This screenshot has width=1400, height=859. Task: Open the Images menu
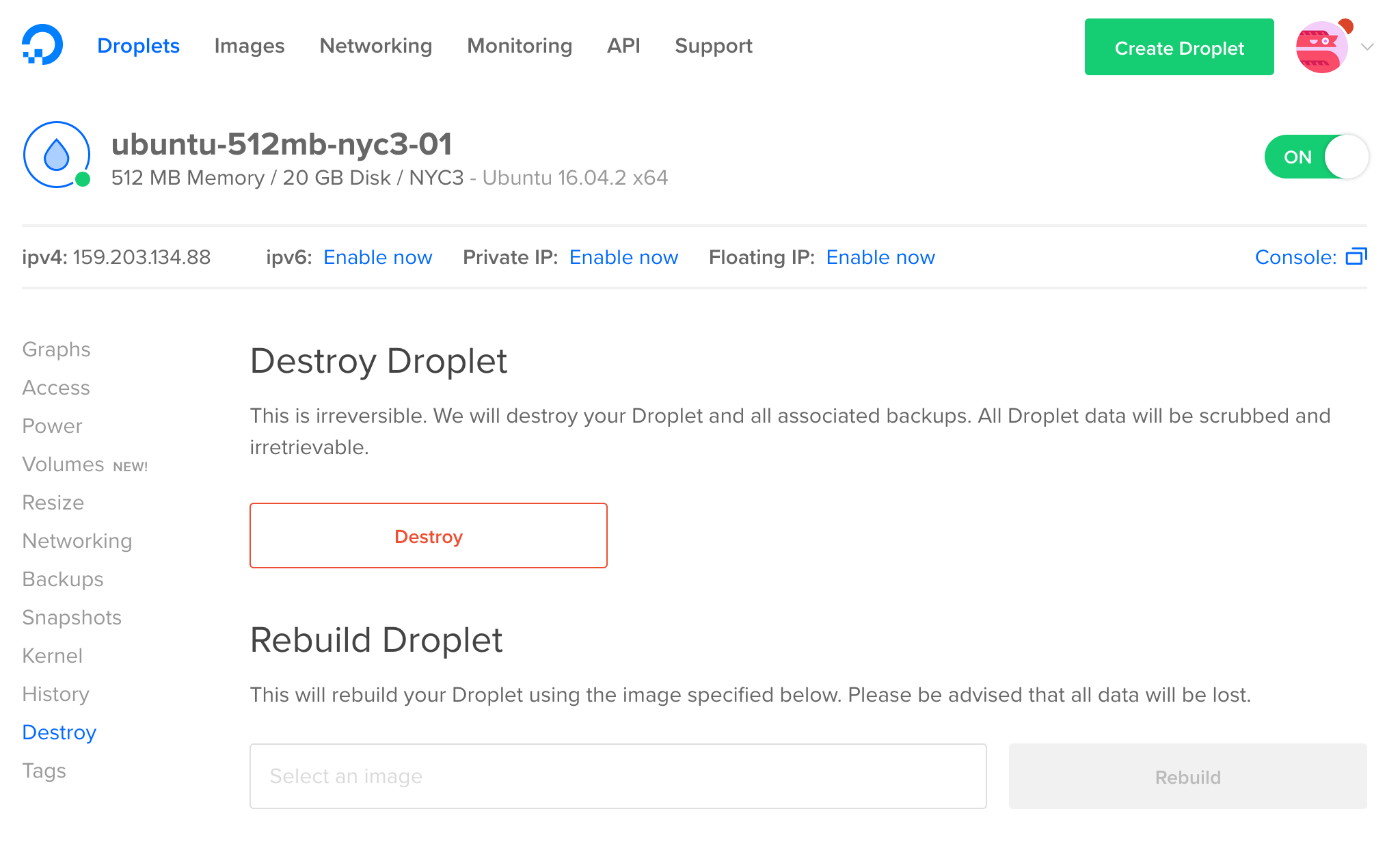pos(249,46)
